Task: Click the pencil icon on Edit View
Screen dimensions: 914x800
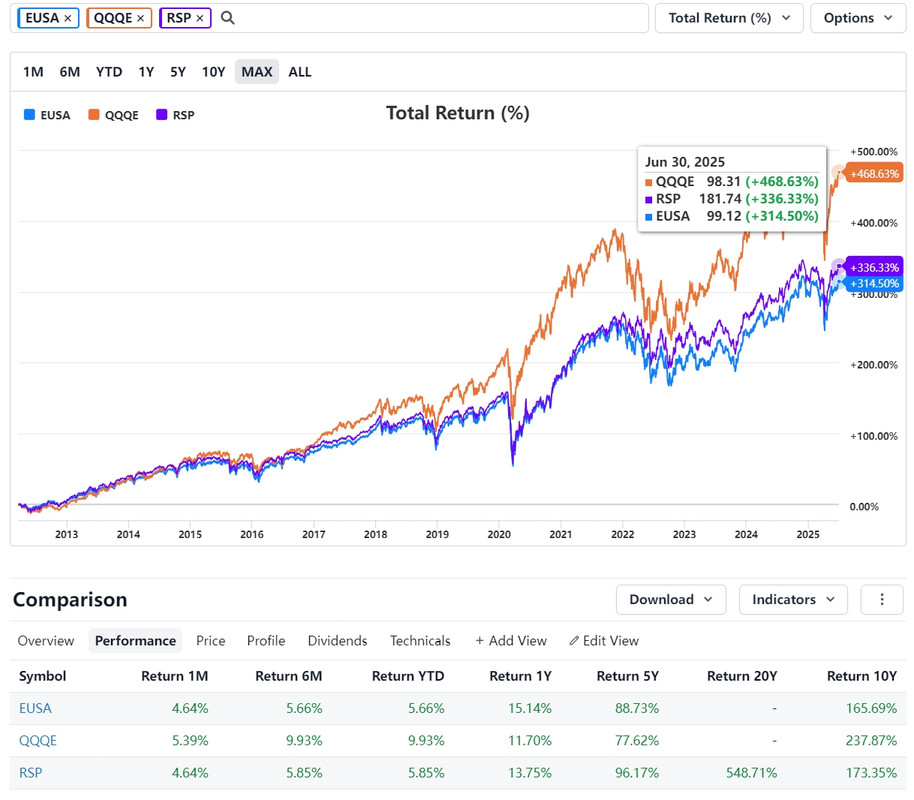Action: 574,641
